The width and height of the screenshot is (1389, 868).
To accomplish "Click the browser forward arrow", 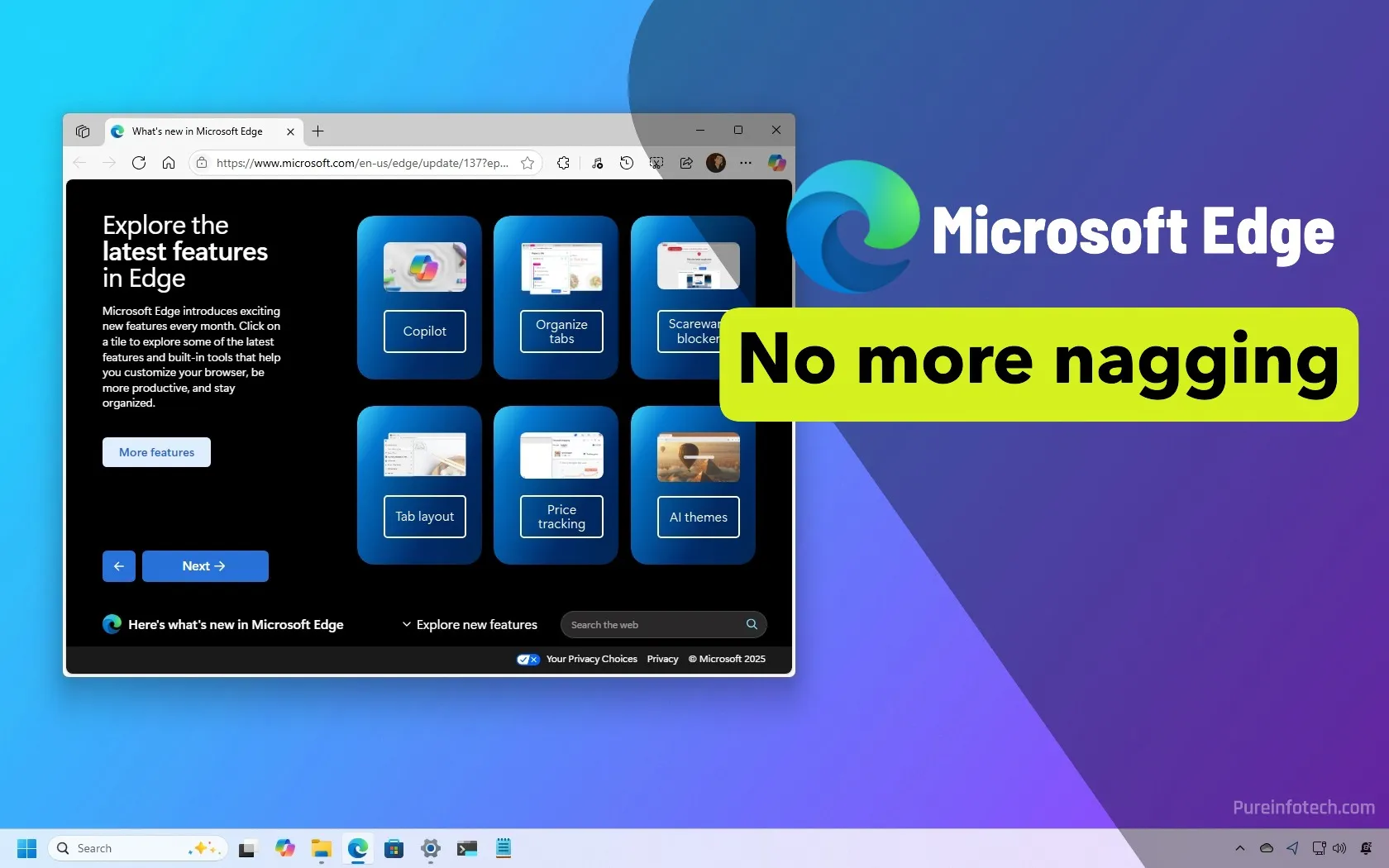I will coord(109,163).
